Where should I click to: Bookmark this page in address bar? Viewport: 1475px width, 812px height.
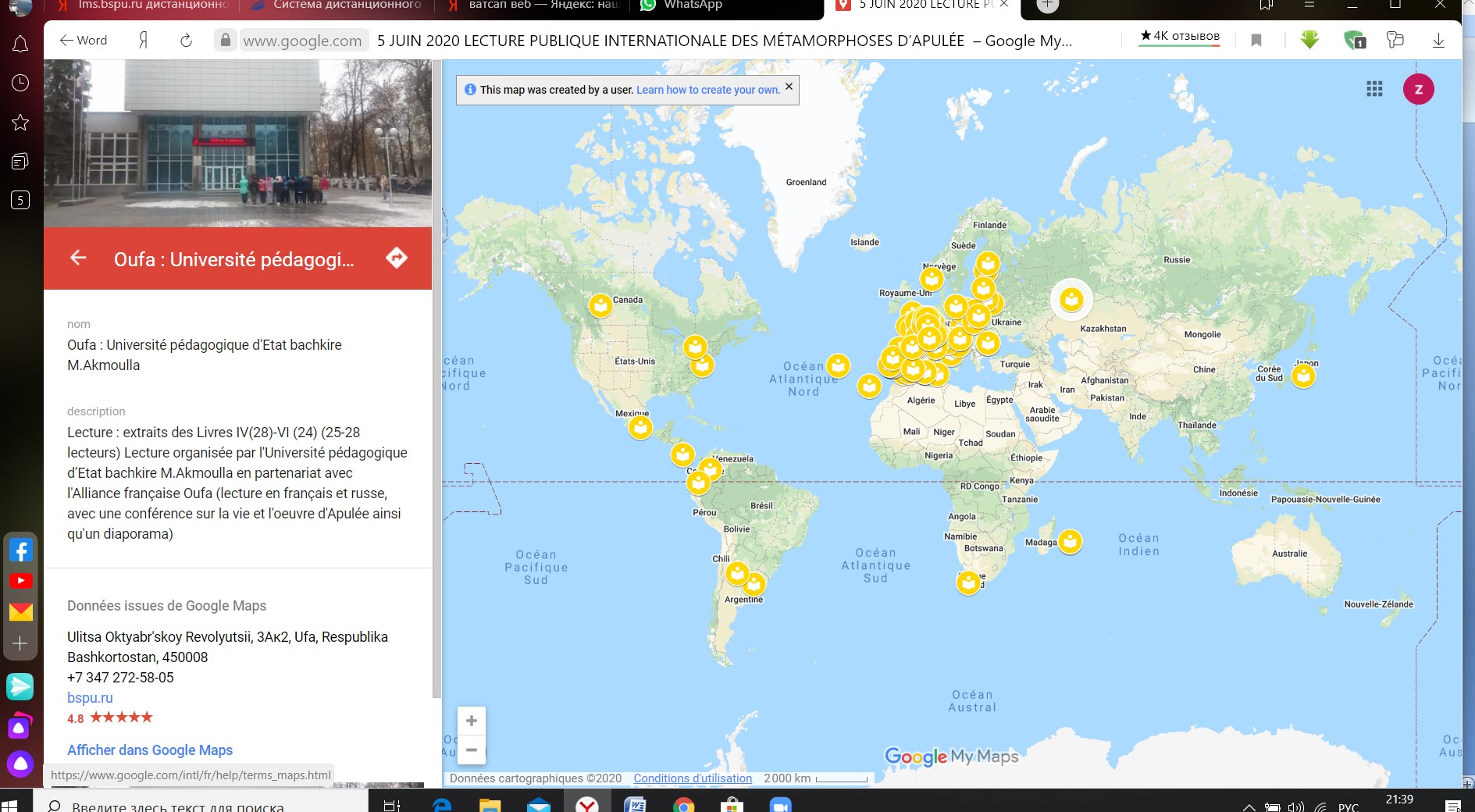tap(1256, 41)
